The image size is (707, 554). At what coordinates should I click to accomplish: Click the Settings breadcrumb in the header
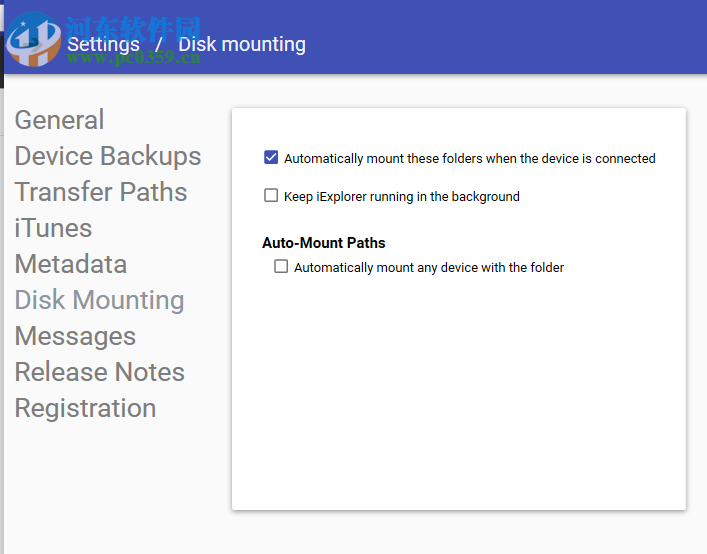click(103, 44)
